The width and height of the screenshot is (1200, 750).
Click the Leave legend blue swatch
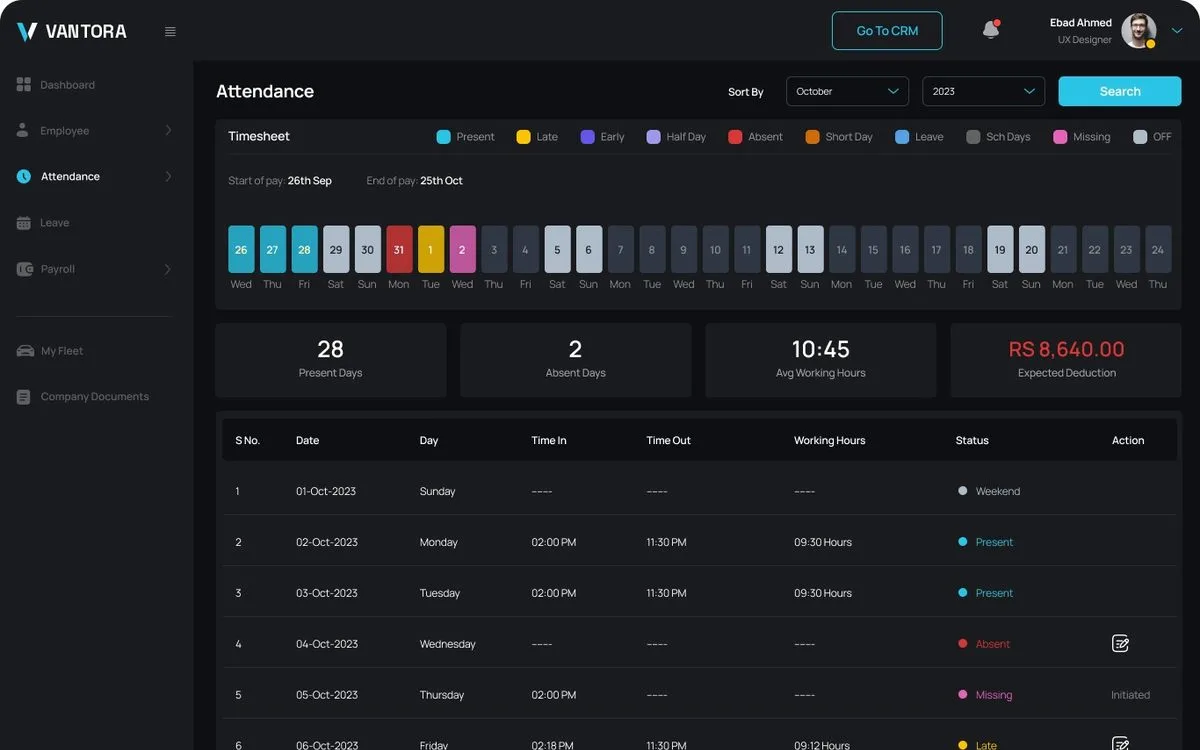902,137
